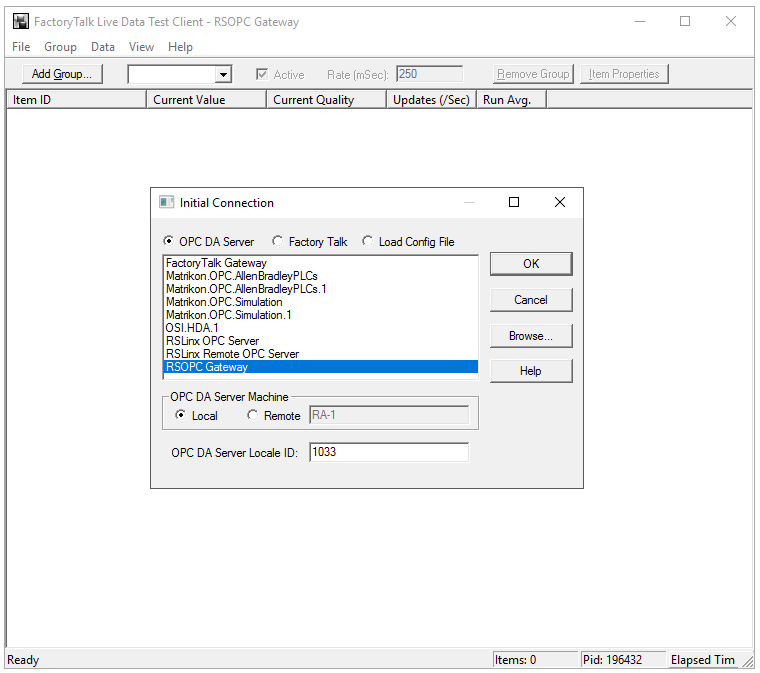
Task: Click the Item ID column header
Action: coord(76,100)
